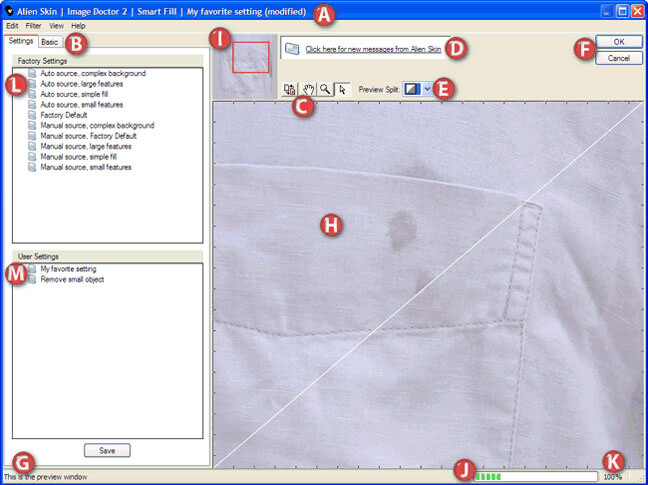Click the message envelope icon
648x485 pixels.
click(292, 49)
